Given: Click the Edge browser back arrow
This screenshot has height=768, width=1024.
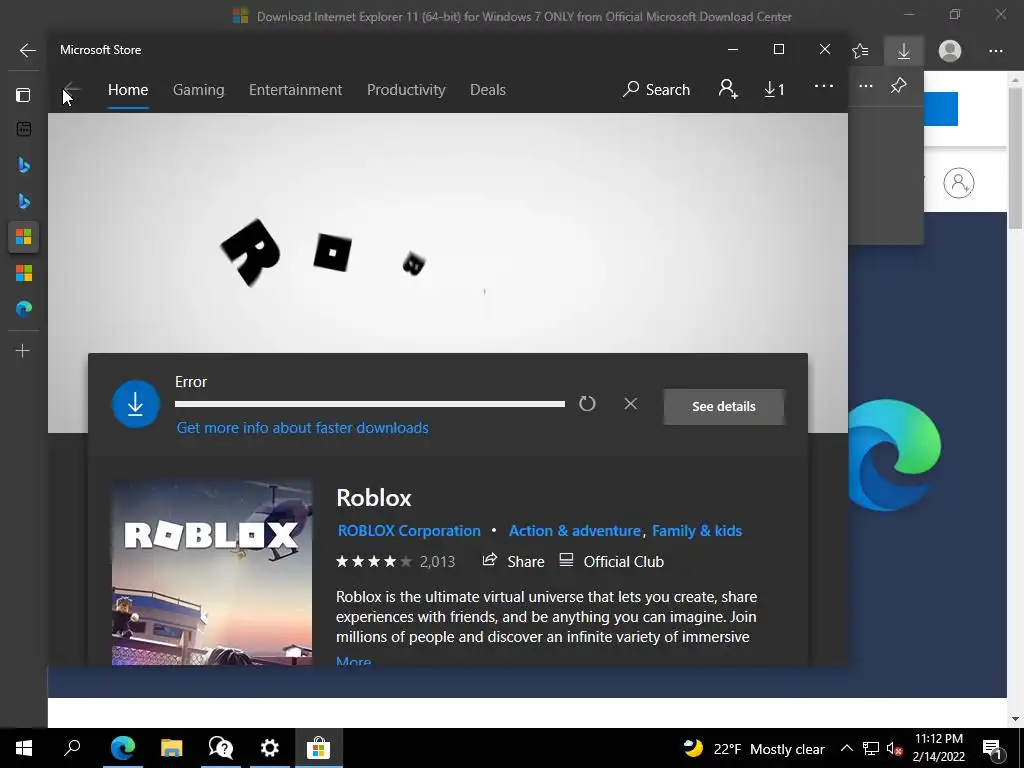Looking at the screenshot, I should click(27, 50).
